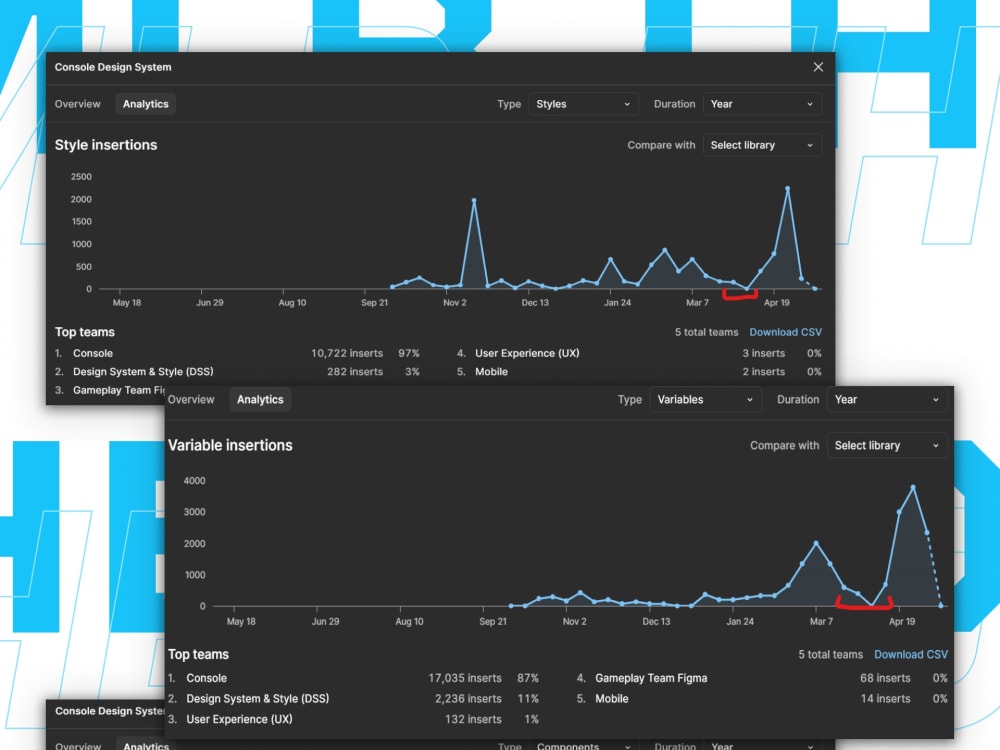
Task: Select Design System & Style (DSS) 282 inserts row
Action: [237, 372]
